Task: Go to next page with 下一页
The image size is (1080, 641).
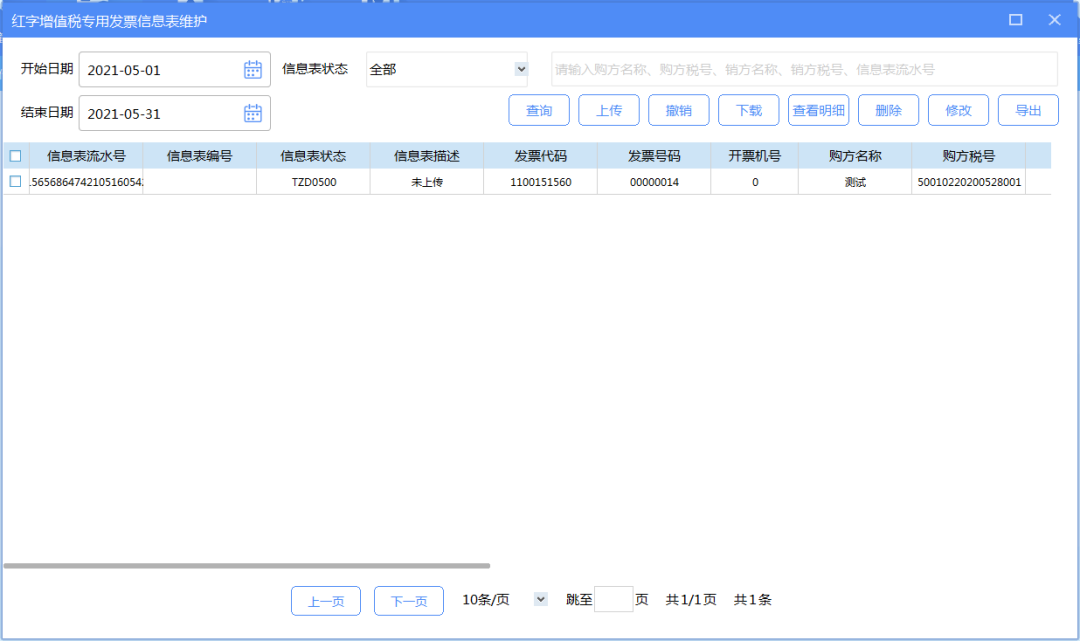Action: (x=408, y=600)
